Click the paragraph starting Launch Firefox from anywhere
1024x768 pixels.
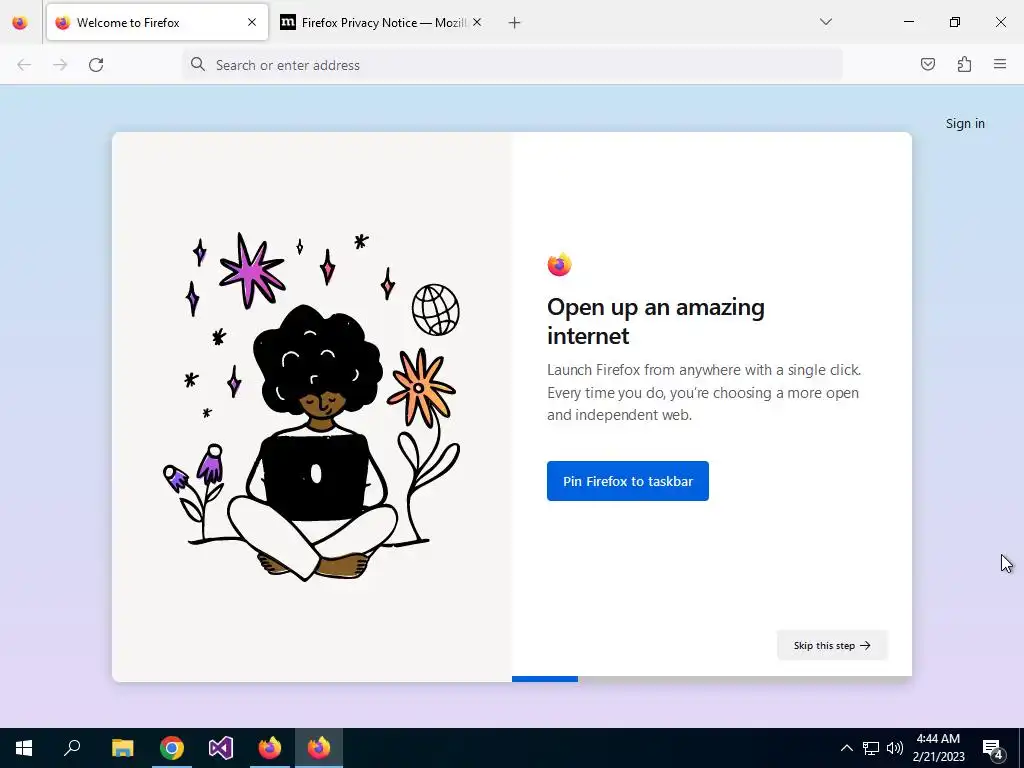(704, 392)
